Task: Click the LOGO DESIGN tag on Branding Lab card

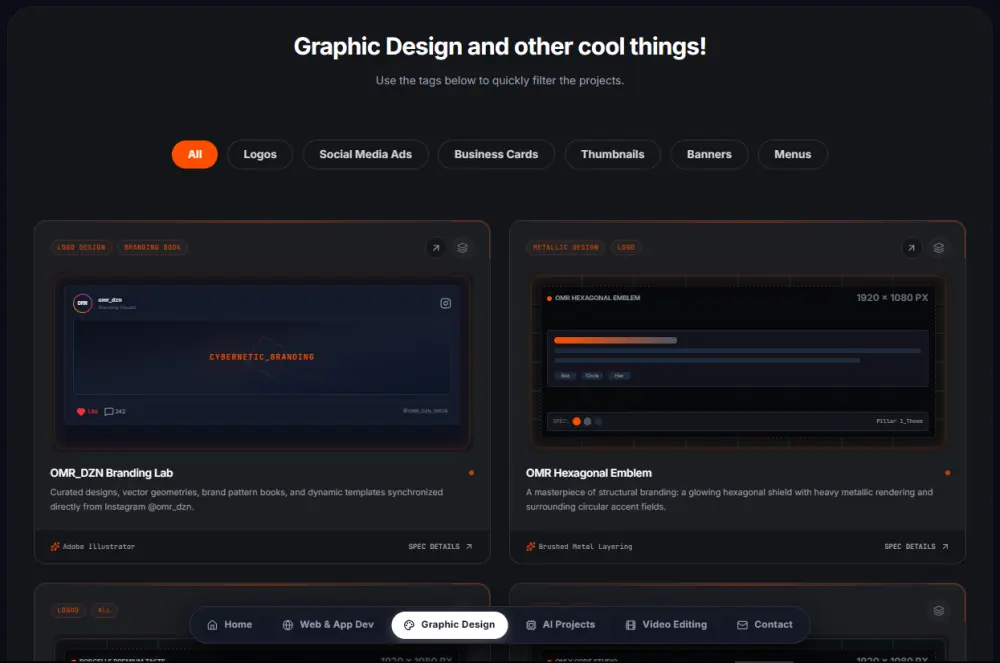Action: click(81, 247)
